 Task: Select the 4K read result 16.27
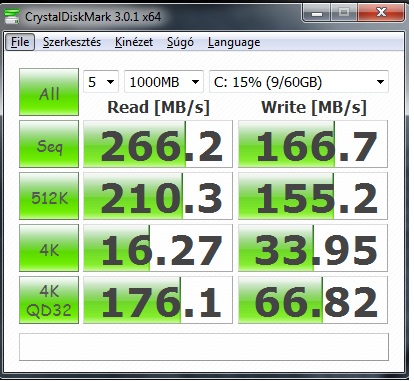click(x=158, y=248)
